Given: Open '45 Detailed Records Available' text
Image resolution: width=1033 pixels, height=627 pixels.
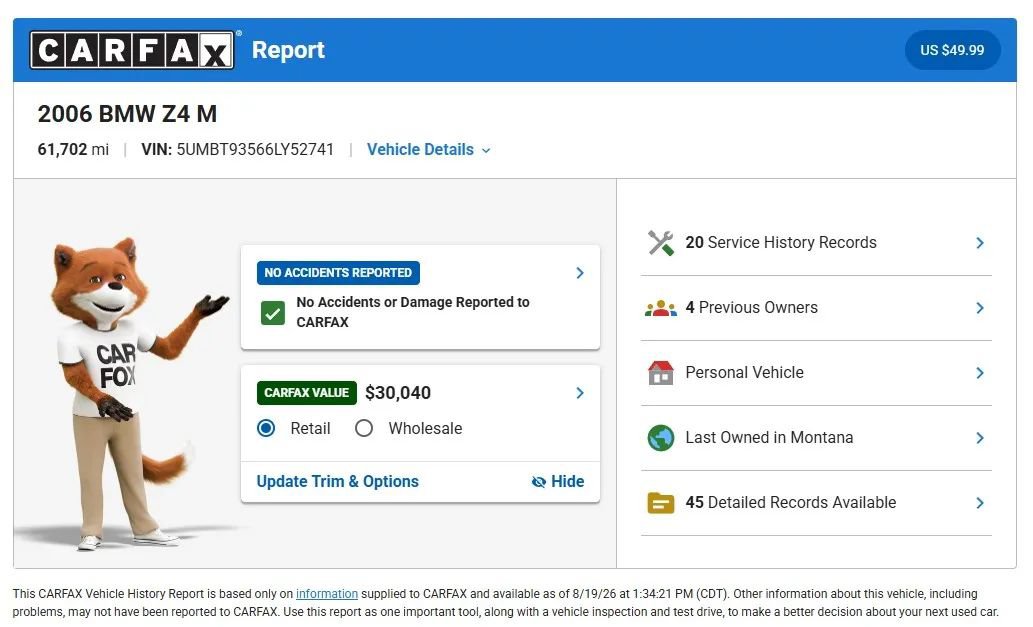Looking at the screenshot, I should 791,503.
